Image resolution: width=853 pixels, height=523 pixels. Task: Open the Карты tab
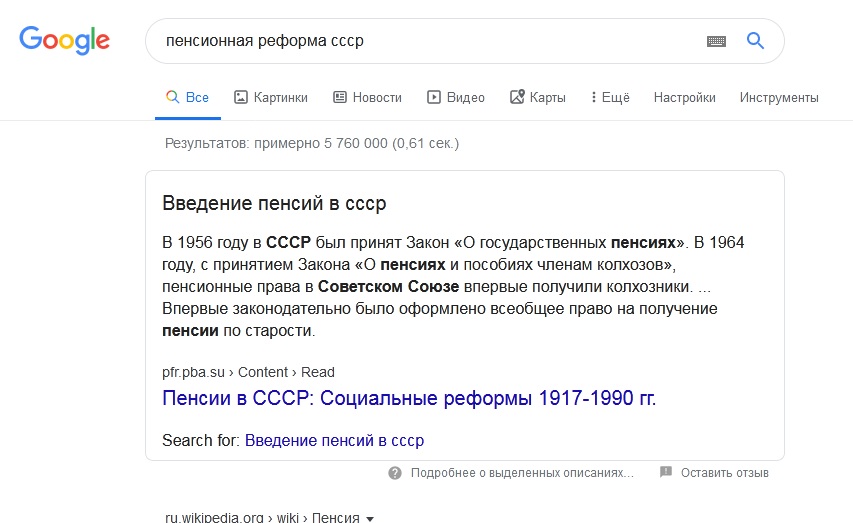click(537, 97)
